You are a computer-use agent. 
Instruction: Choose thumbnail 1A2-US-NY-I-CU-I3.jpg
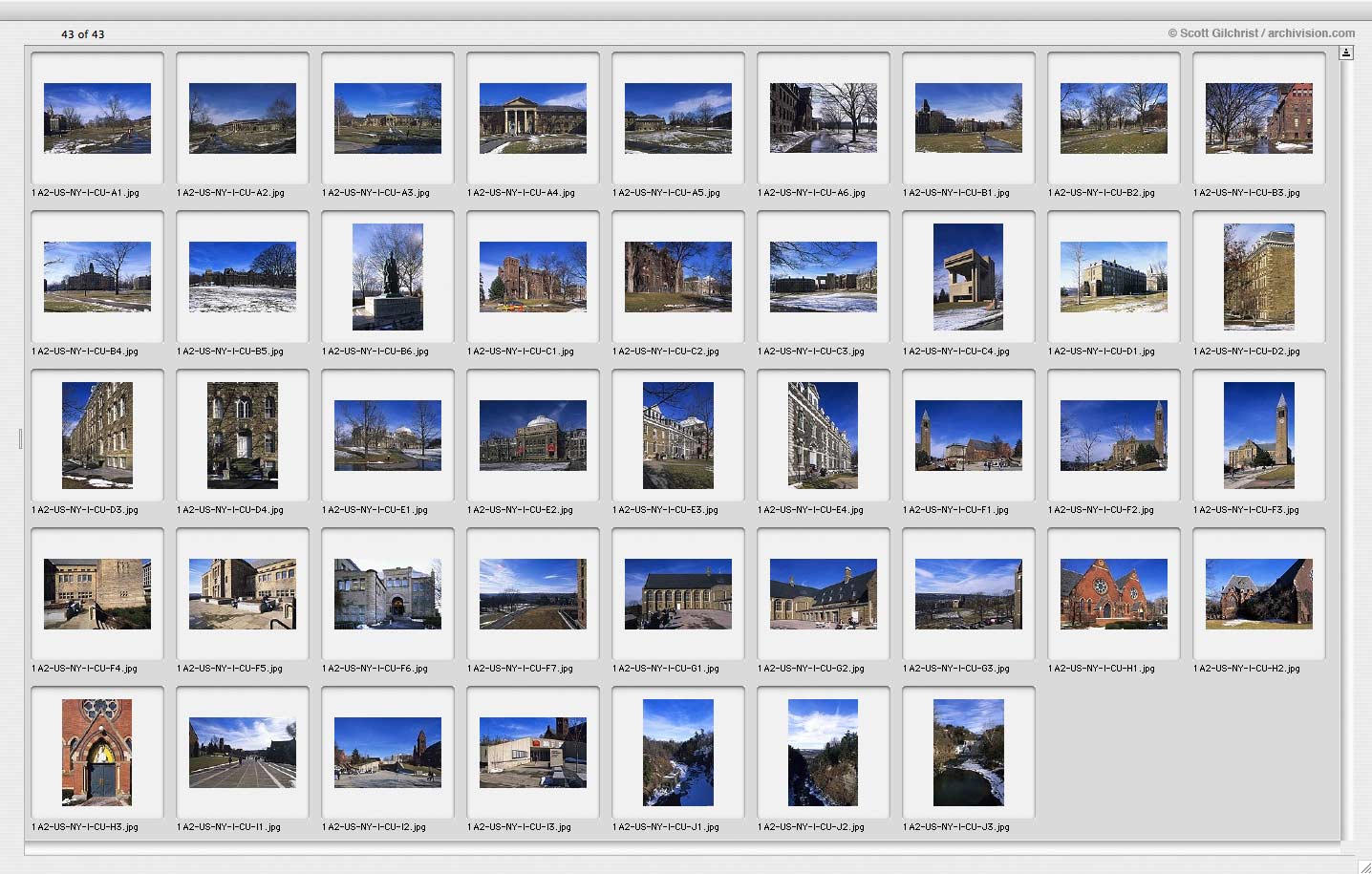[x=533, y=753]
